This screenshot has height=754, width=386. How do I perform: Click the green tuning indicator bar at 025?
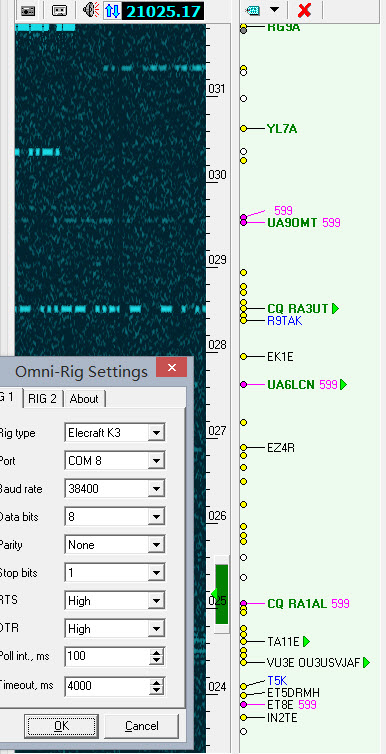[x=221, y=594]
